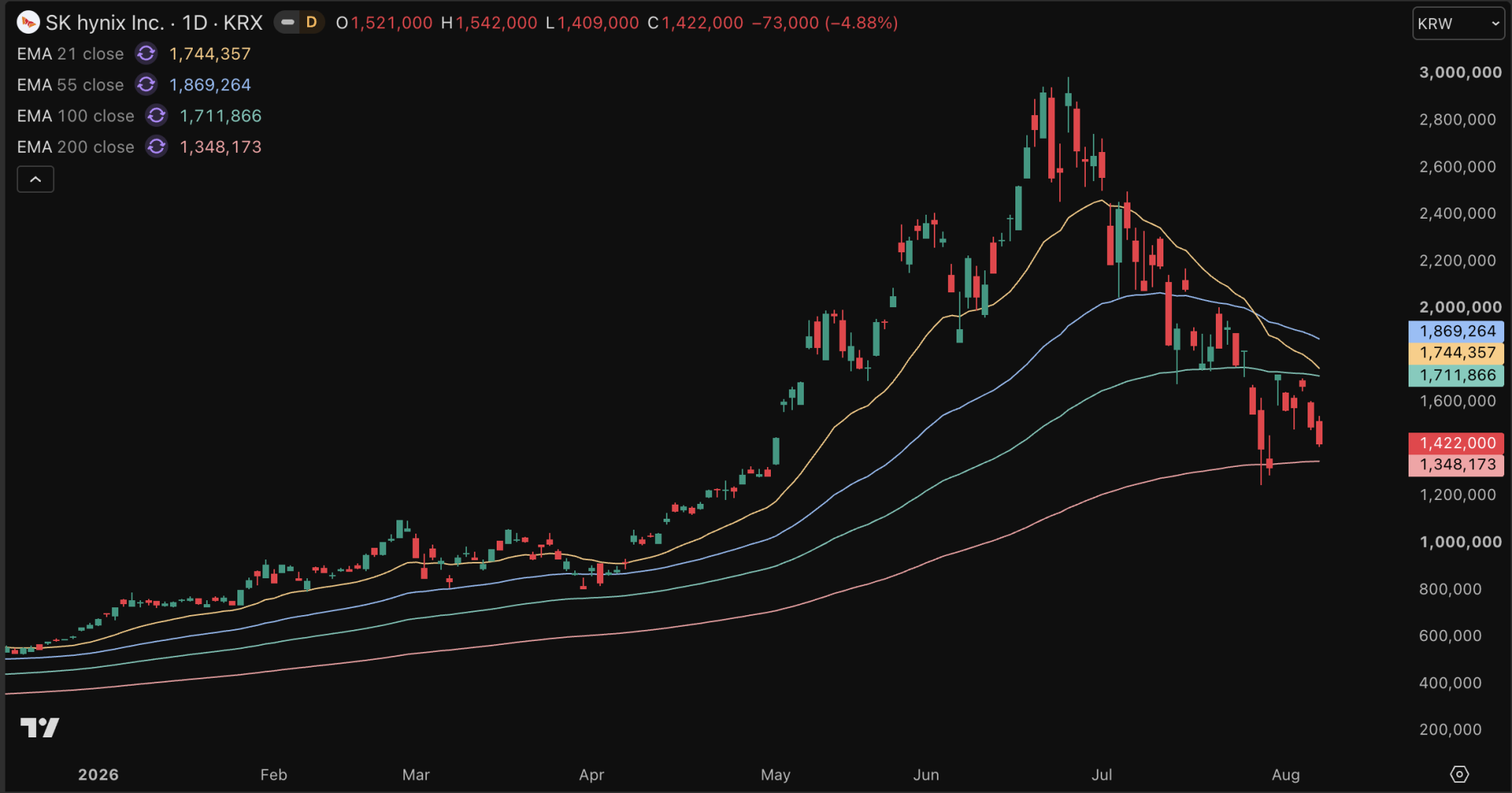Click the Aug label on time axis
The height and width of the screenshot is (793, 1512).
1286,775
